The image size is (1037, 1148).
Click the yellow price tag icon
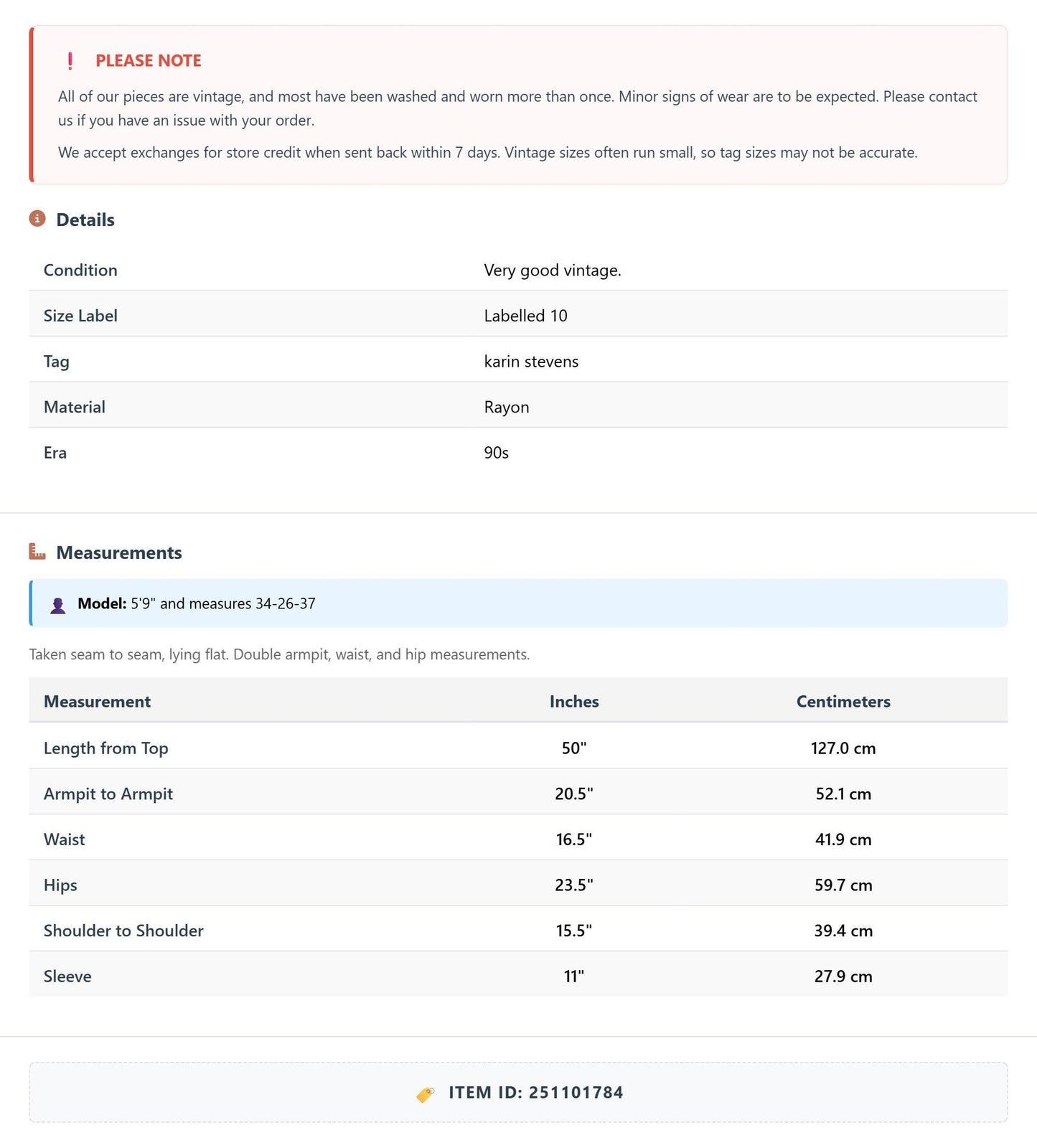426,1093
